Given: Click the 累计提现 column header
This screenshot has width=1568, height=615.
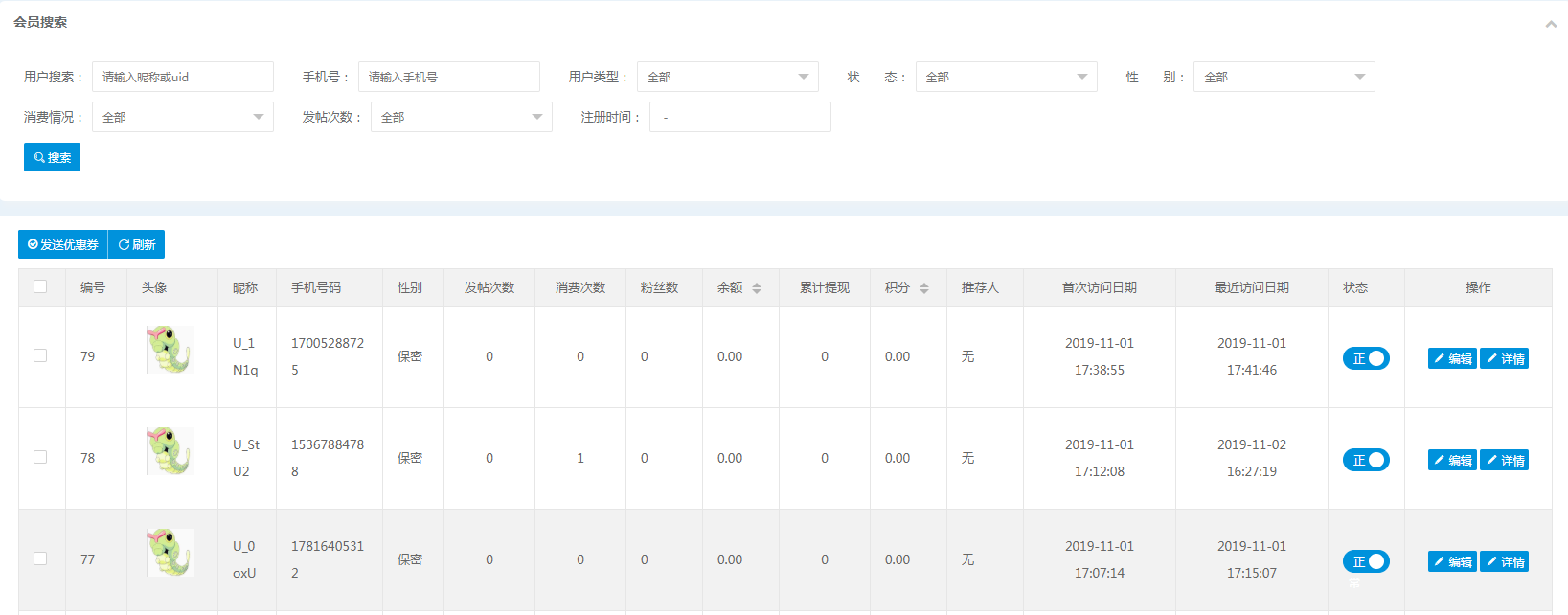Looking at the screenshot, I should click(x=825, y=287).
